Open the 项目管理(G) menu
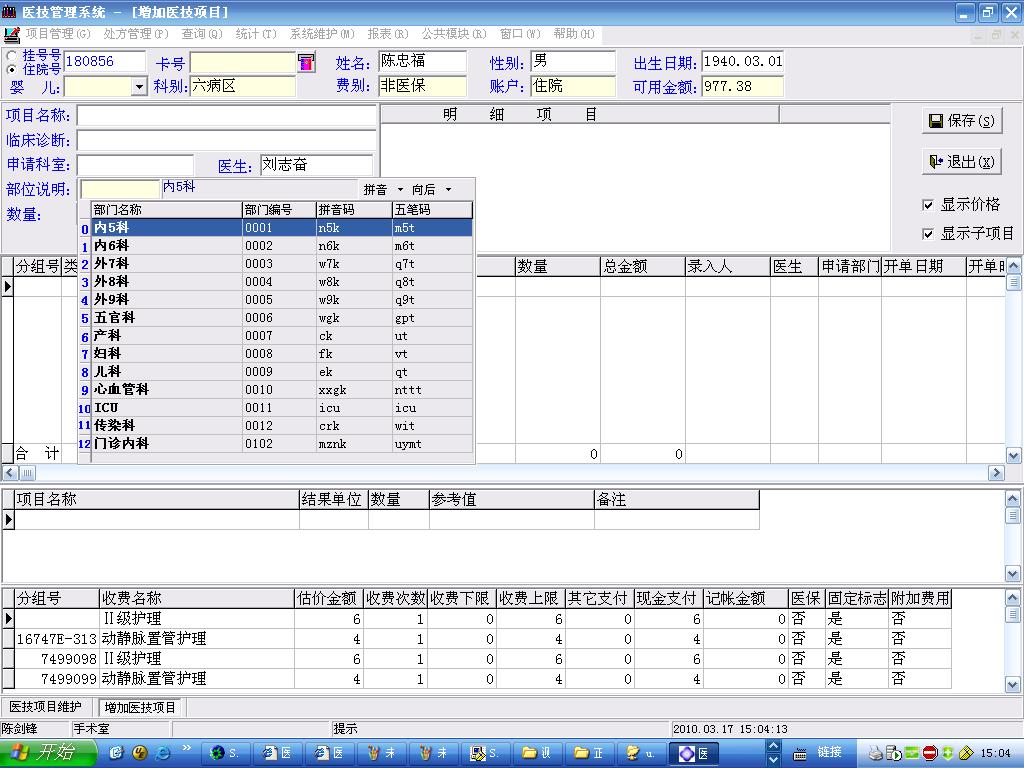Image resolution: width=1024 pixels, height=768 pixels. (57, 34)
